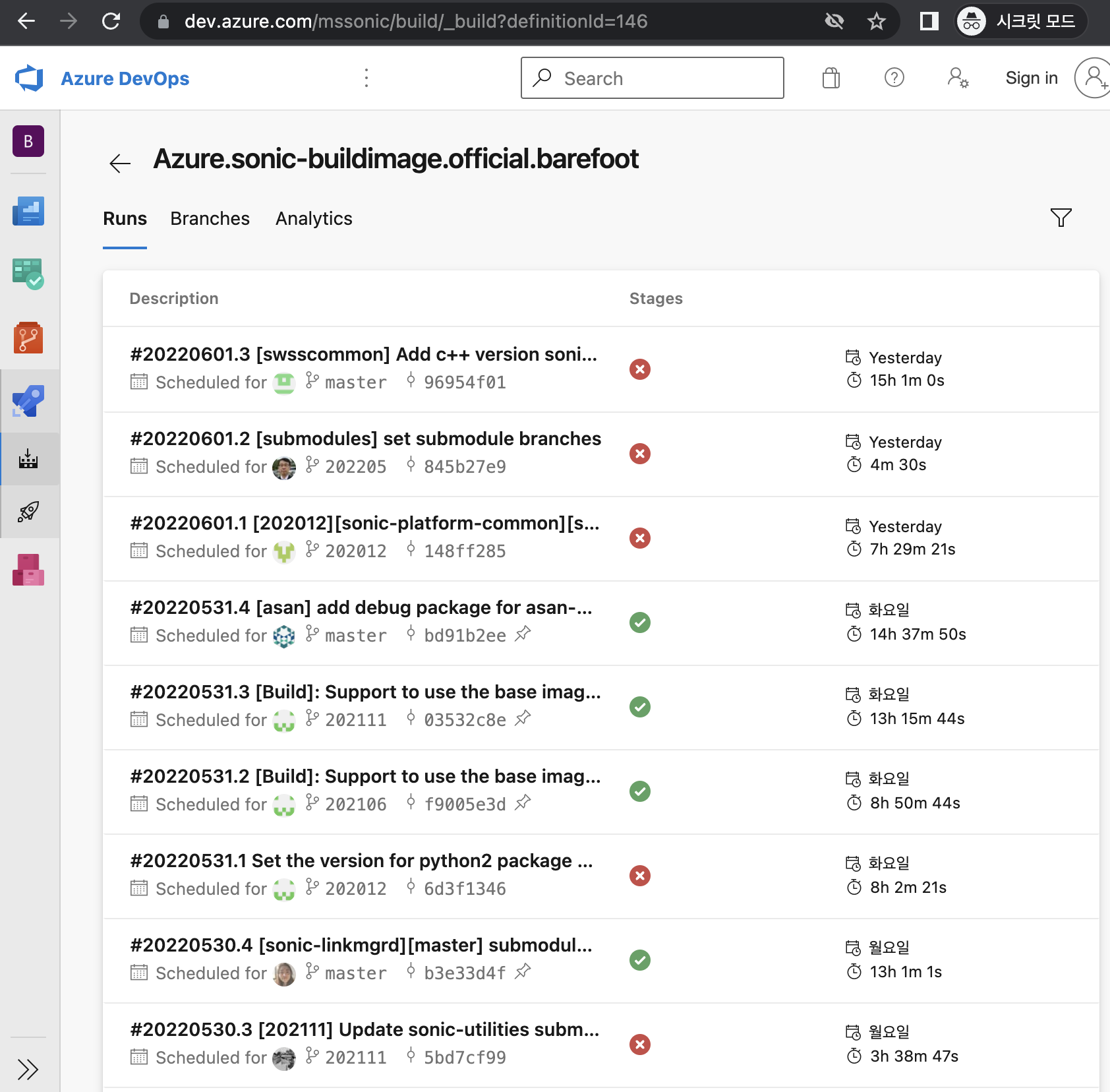Viewport: 1110px width, 1092px height.
Task: Open Boards in the sidebar
Action: click(28, 274)
